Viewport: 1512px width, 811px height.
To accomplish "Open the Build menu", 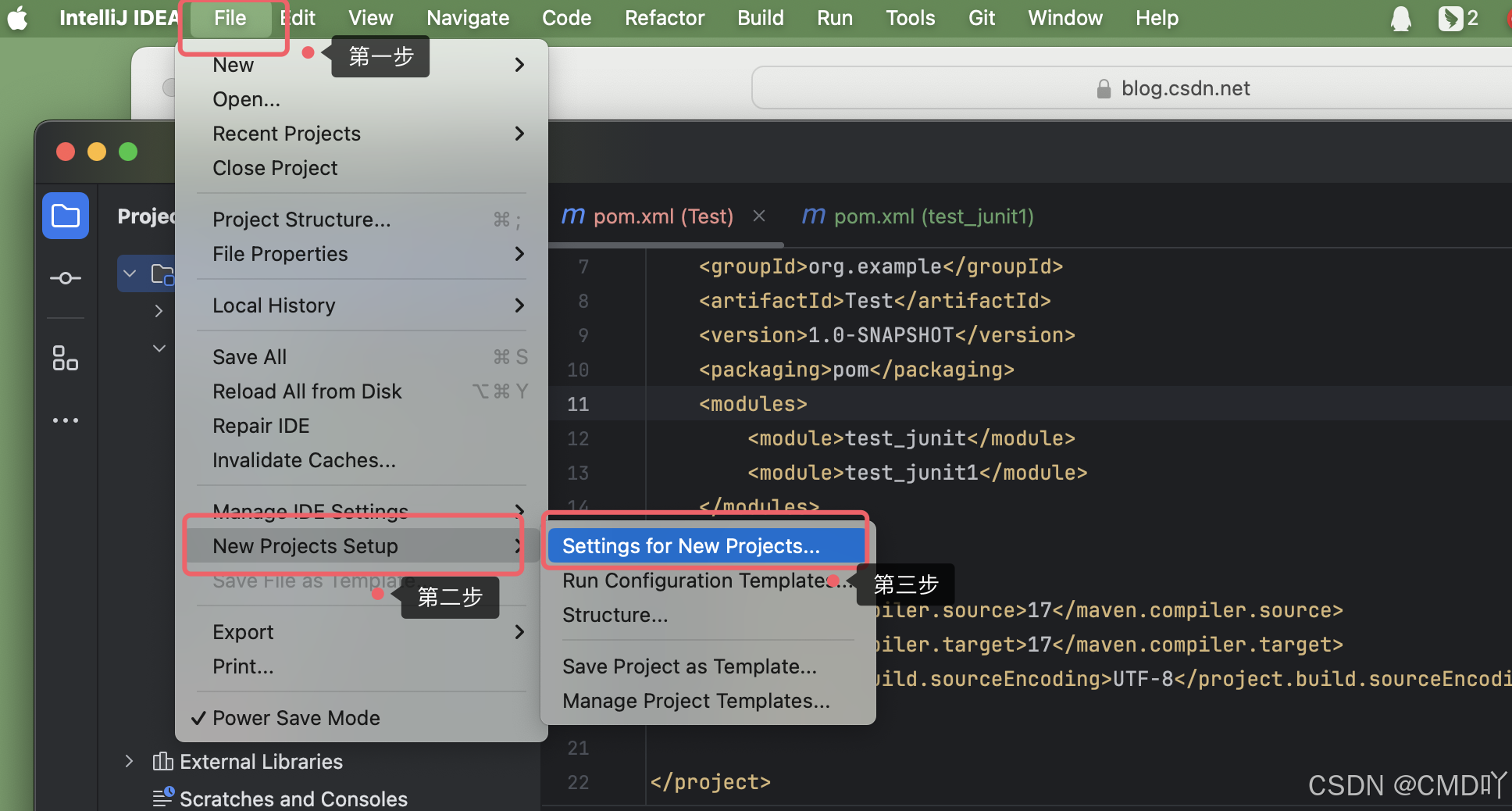I will (x=761, y=18).
